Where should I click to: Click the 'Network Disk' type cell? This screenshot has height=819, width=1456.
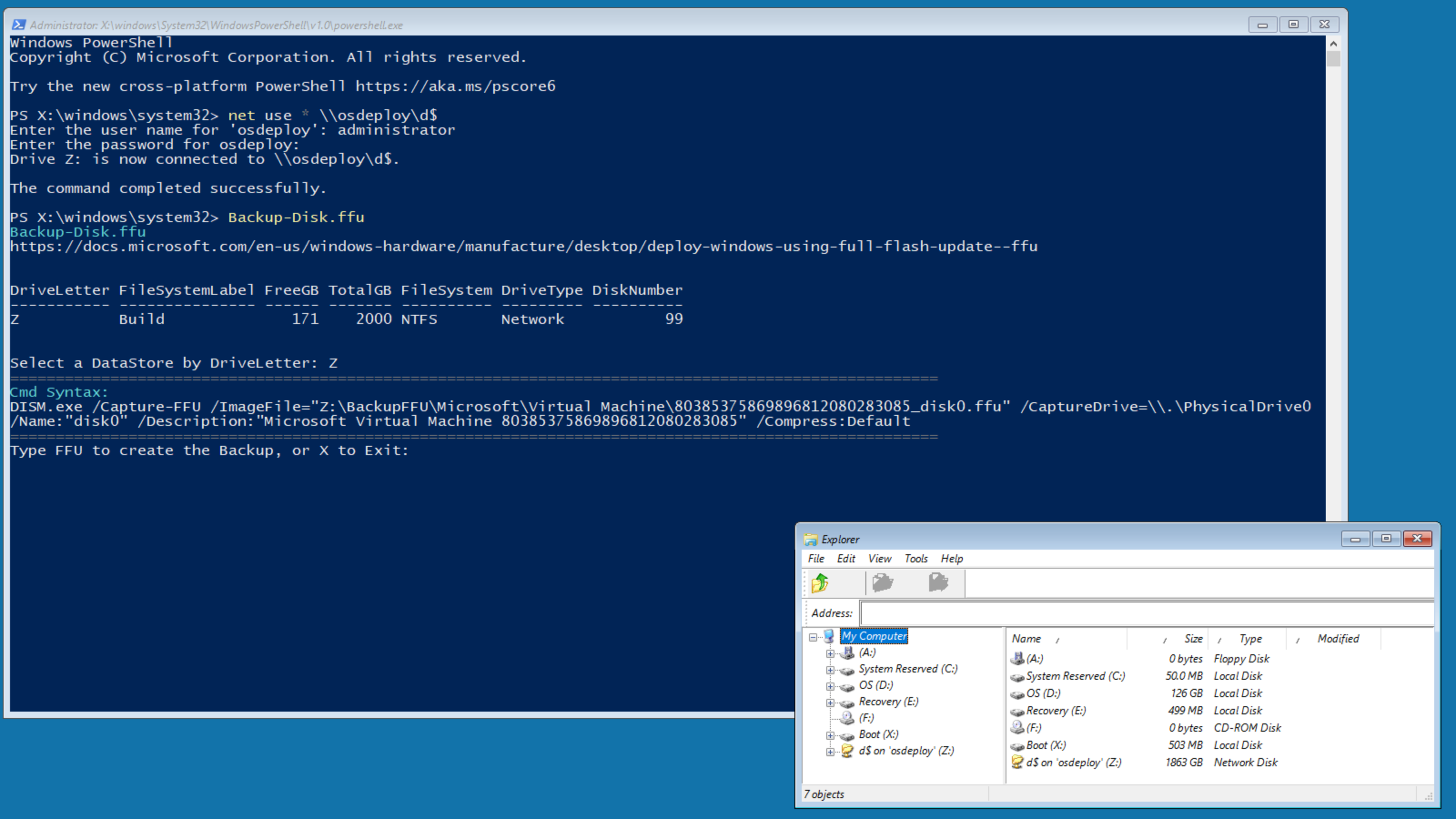click(x=1245, y=762)
